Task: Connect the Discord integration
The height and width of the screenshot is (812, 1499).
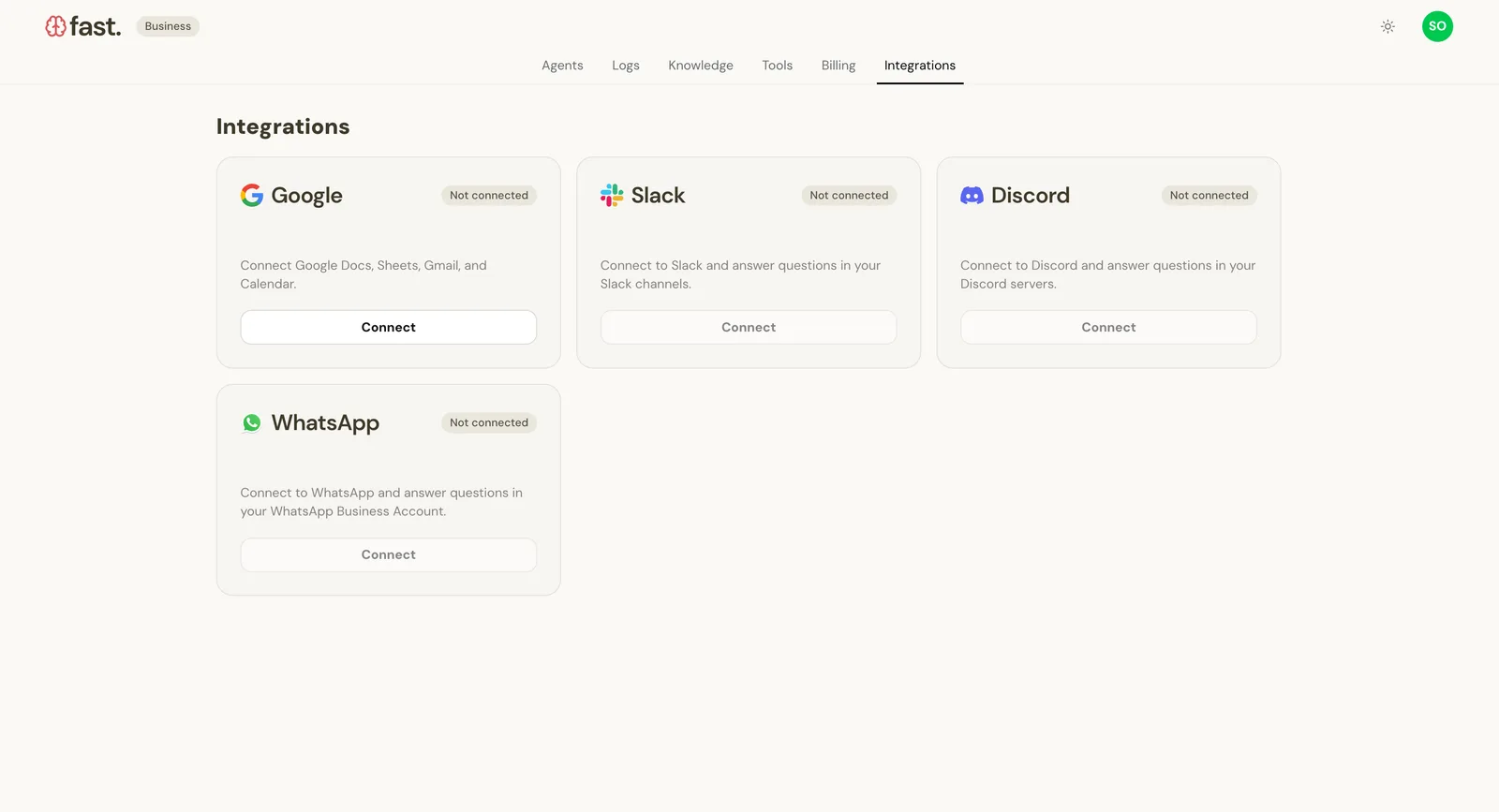Action: [x=1108, y=327]
